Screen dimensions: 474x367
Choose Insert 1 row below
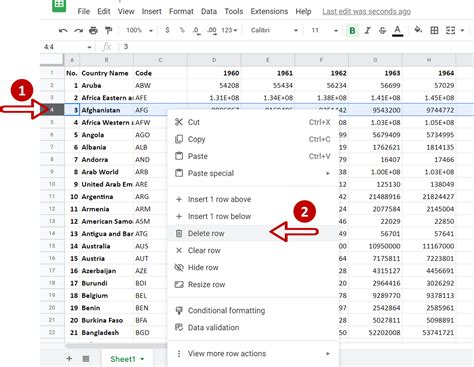coord(253,216)
